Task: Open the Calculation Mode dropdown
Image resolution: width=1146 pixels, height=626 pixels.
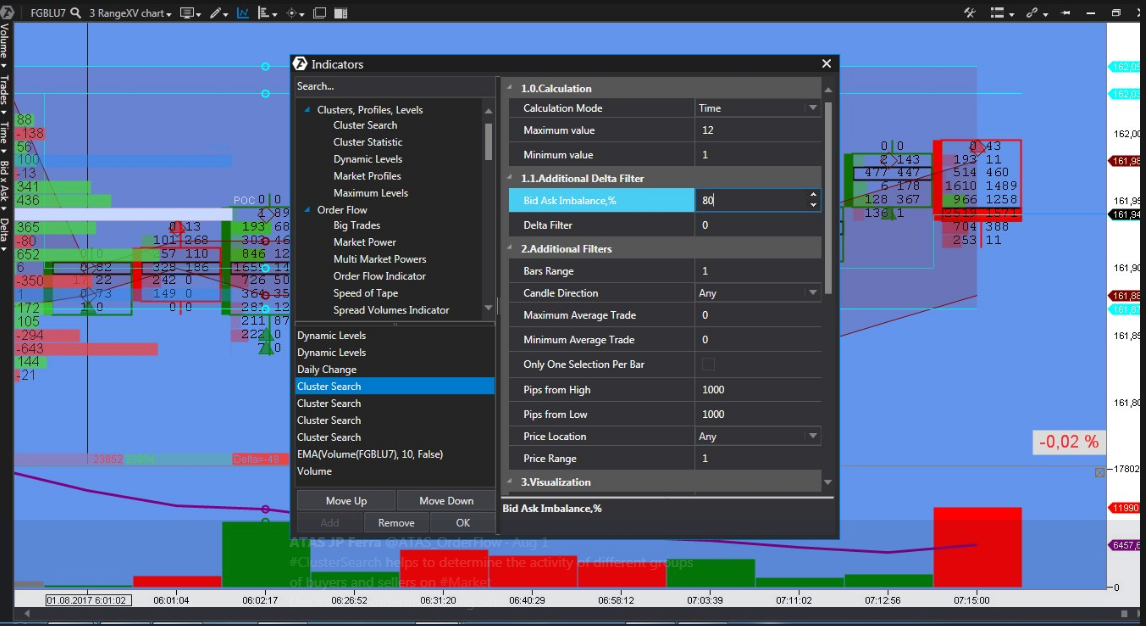Action: (812, 108)
